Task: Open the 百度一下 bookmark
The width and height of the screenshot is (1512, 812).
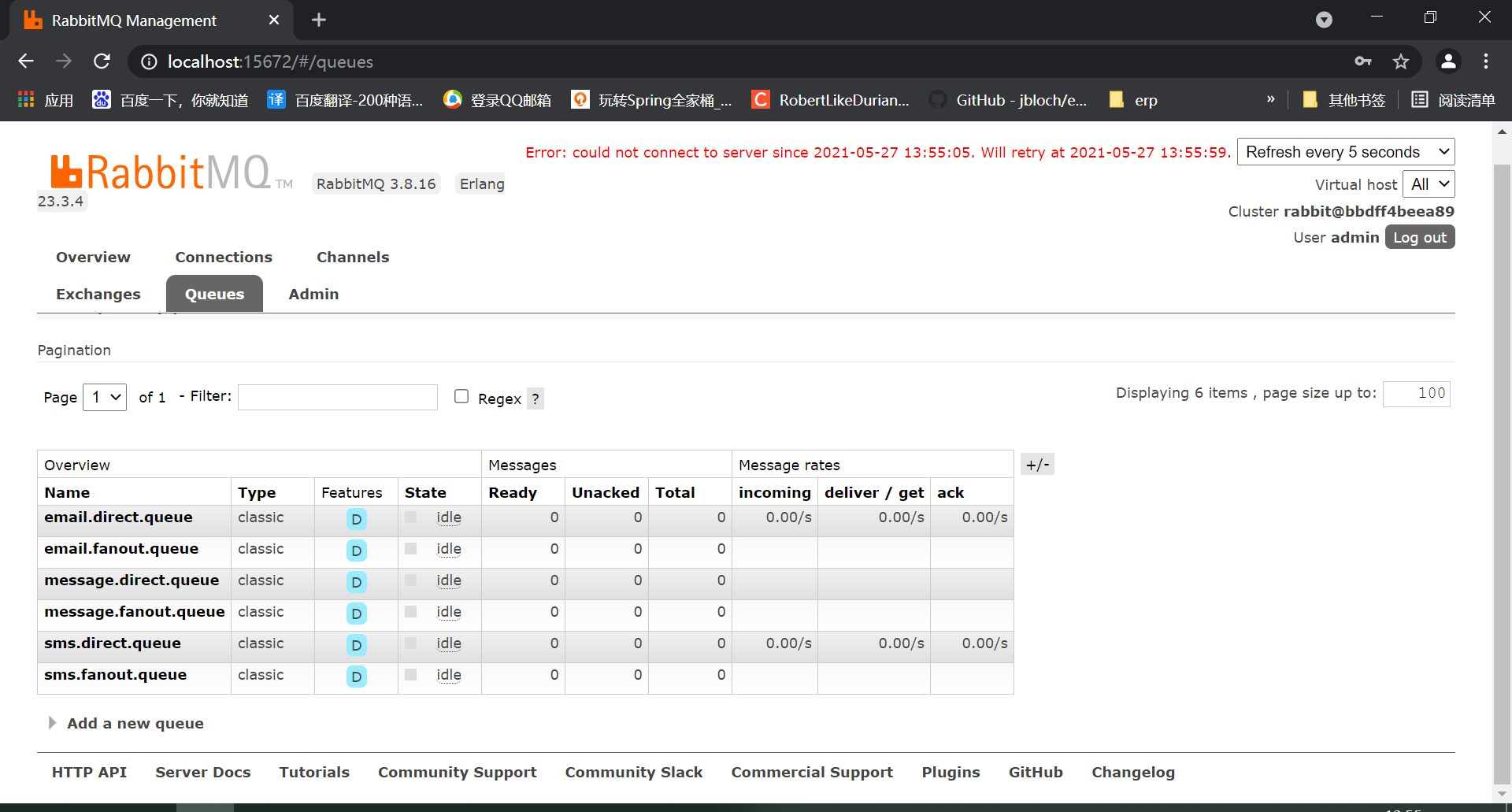Action: (171, 100)
